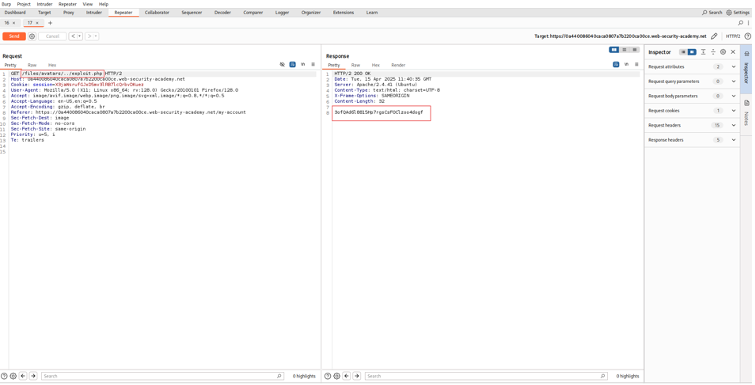Image resolution: width=755 pixels, height=385 pixels.
Task: Open response search settings gear
Action: coord(337,376)
